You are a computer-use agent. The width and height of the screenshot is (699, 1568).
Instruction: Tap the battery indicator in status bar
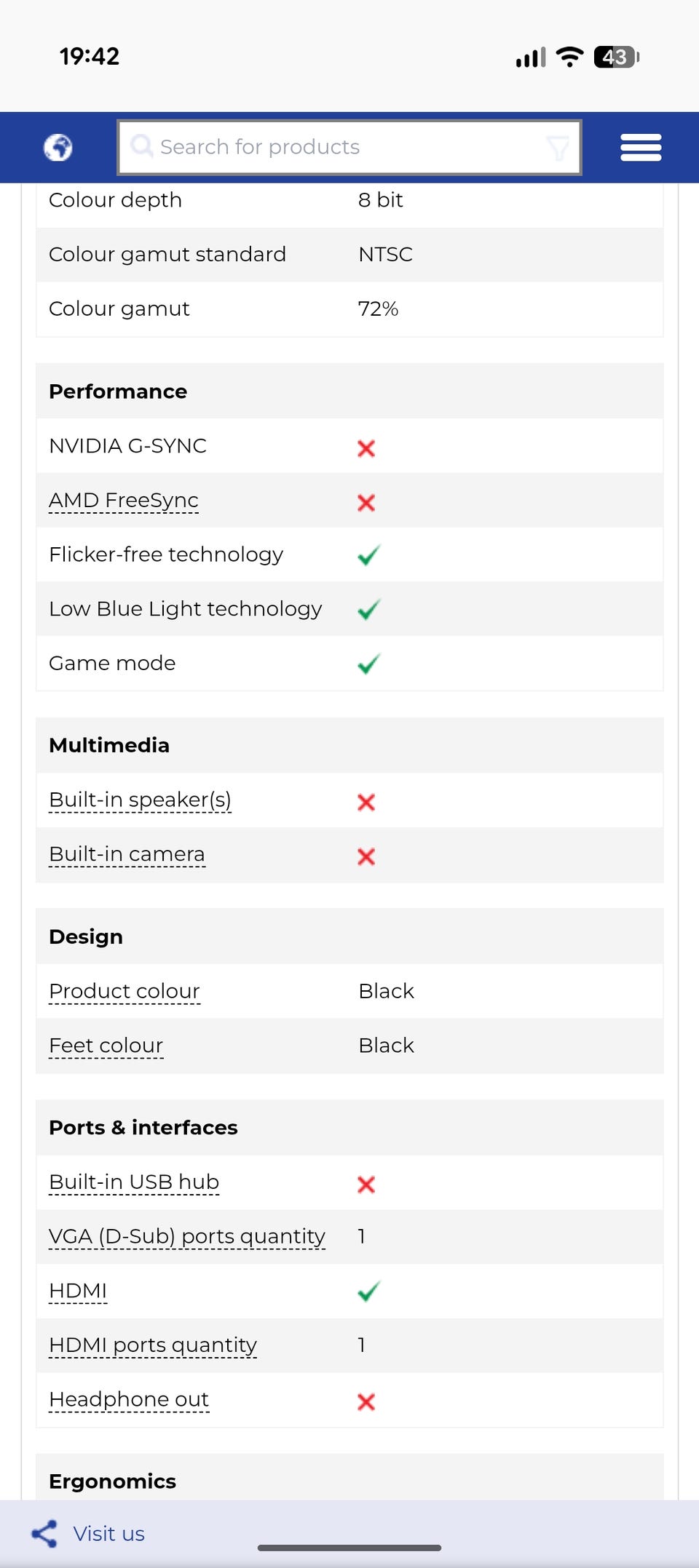[616, 57]
